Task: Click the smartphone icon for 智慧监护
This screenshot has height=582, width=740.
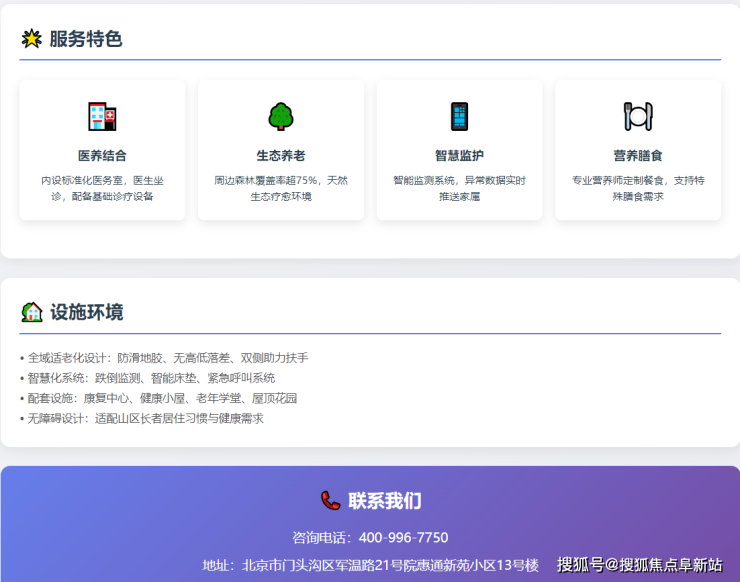Action: pos(459,117)
